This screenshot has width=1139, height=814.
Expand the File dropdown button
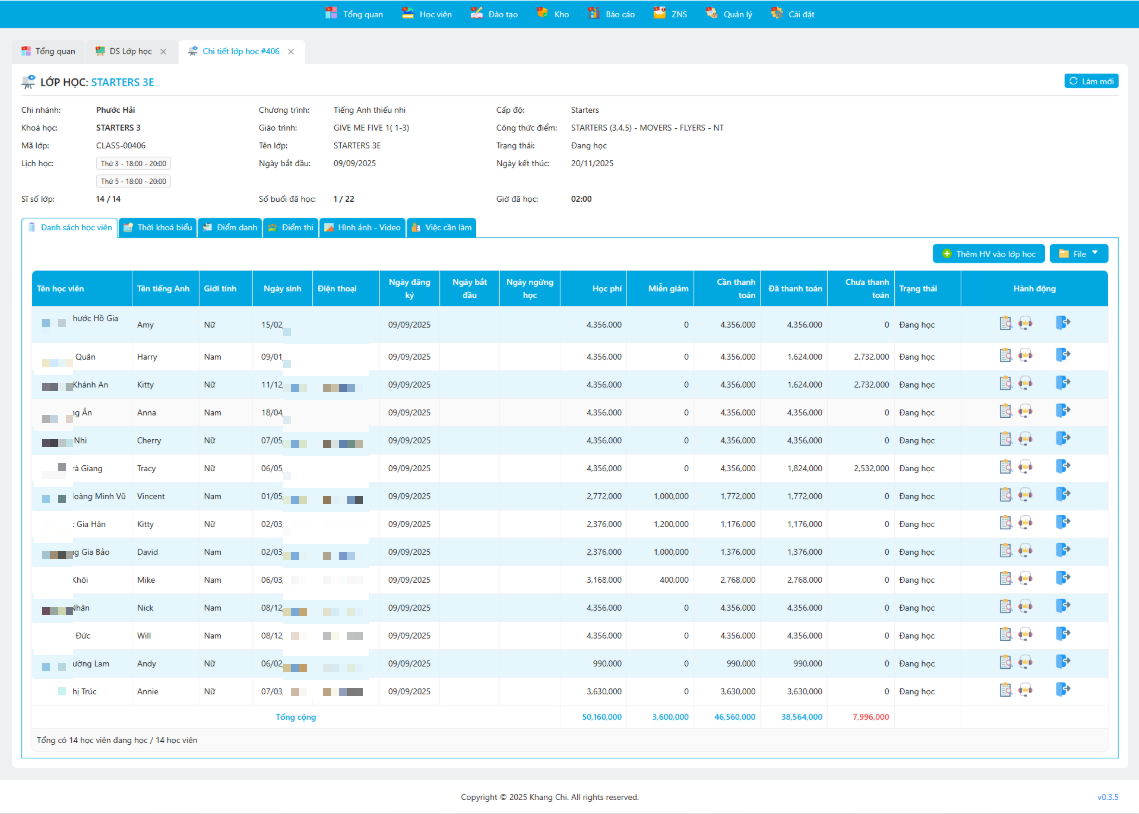click(x=1079, y=254)
